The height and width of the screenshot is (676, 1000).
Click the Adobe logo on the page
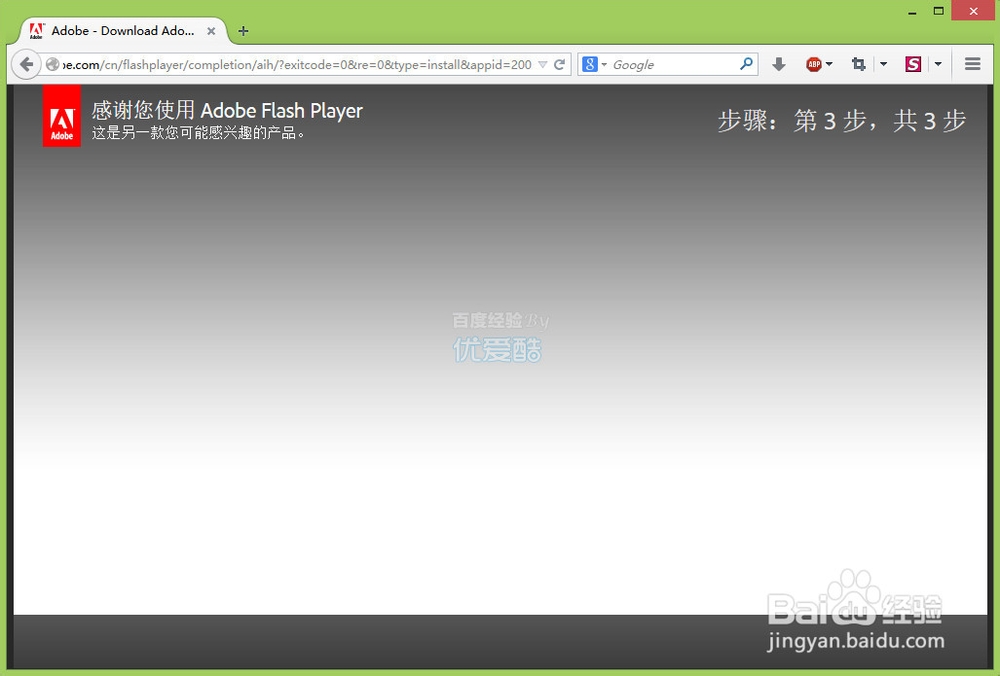coord(61,116)
